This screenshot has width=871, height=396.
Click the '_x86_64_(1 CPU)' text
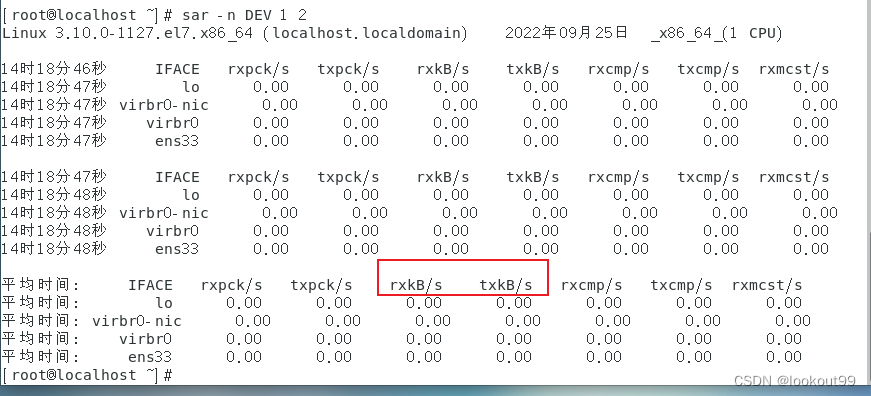[717, 33]
